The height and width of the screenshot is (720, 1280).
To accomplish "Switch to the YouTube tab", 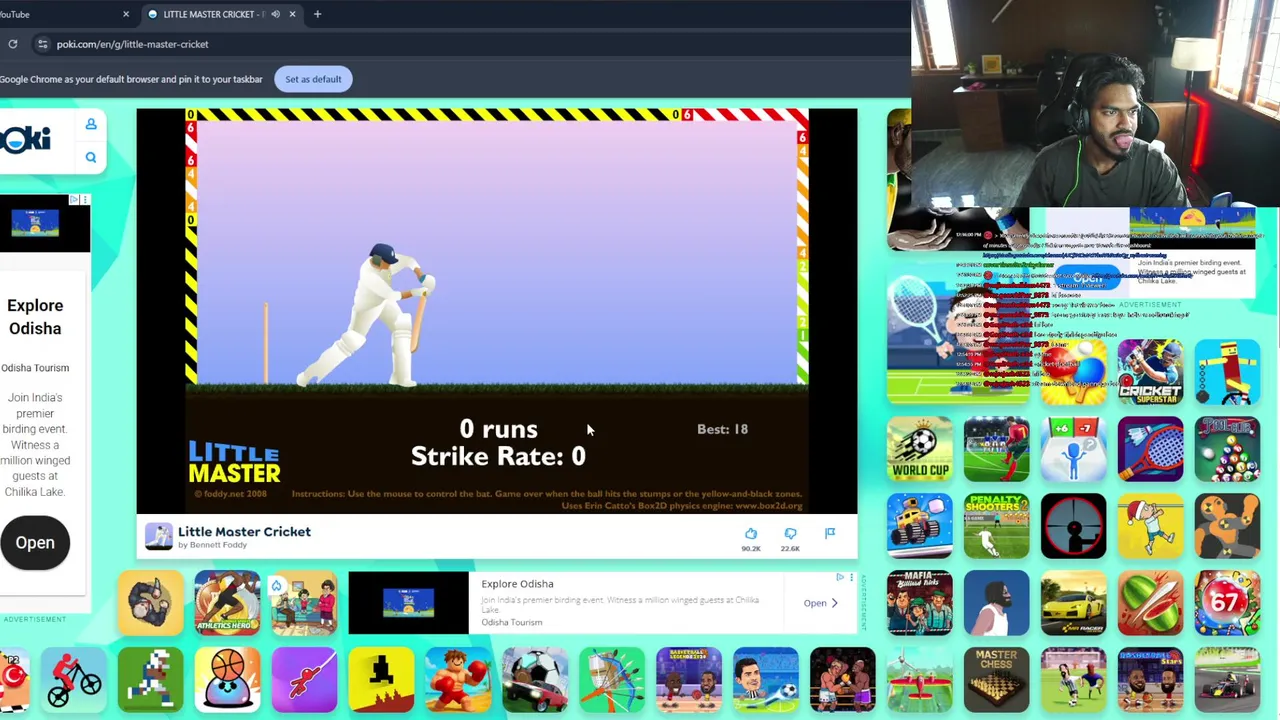I will coord(60,14).
